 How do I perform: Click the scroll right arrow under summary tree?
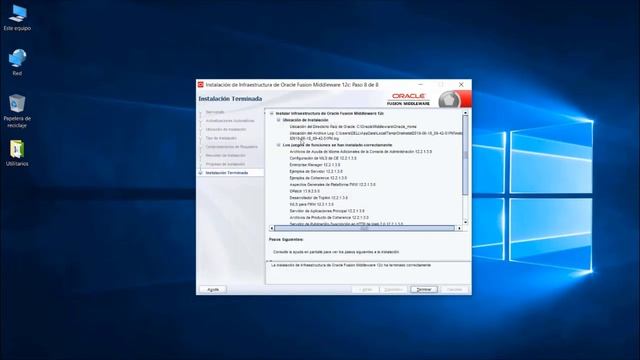click(x=460, y=228)
